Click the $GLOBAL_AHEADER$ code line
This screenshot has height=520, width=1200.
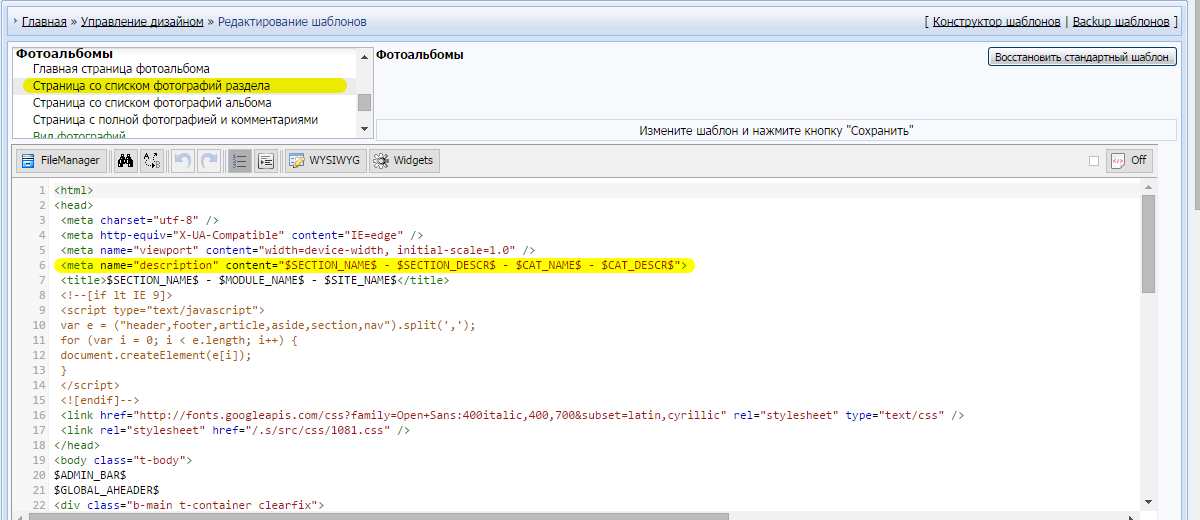[x=107, y=490]
